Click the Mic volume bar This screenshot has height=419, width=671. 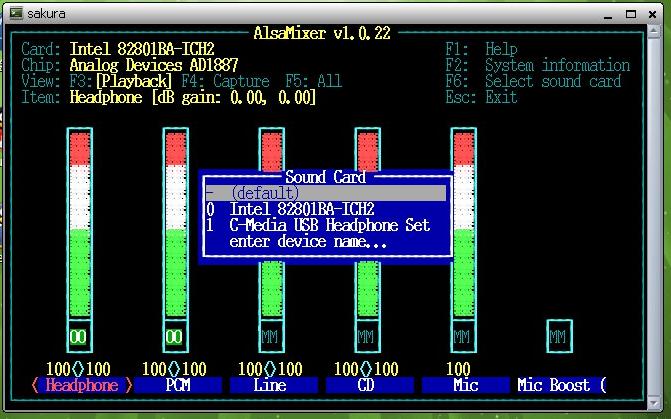point(463,224)
